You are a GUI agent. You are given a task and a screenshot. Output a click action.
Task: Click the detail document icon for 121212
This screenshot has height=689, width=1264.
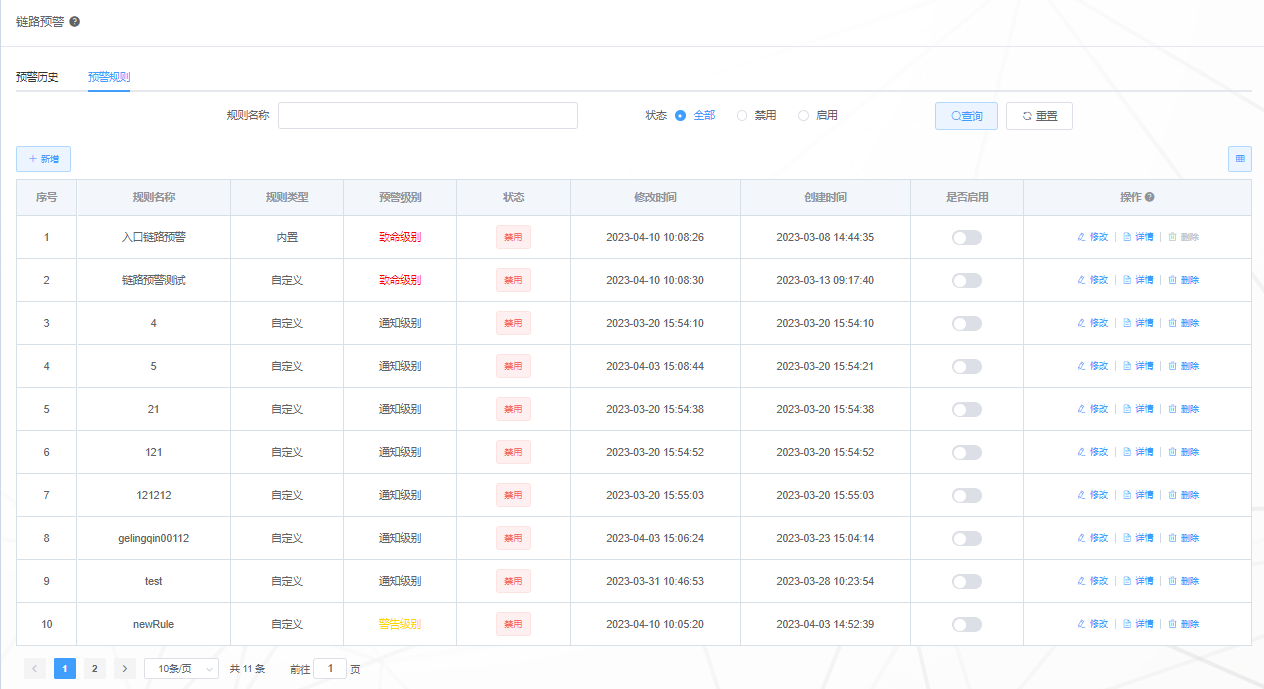pyautogui.click(x=1127, y=495)
